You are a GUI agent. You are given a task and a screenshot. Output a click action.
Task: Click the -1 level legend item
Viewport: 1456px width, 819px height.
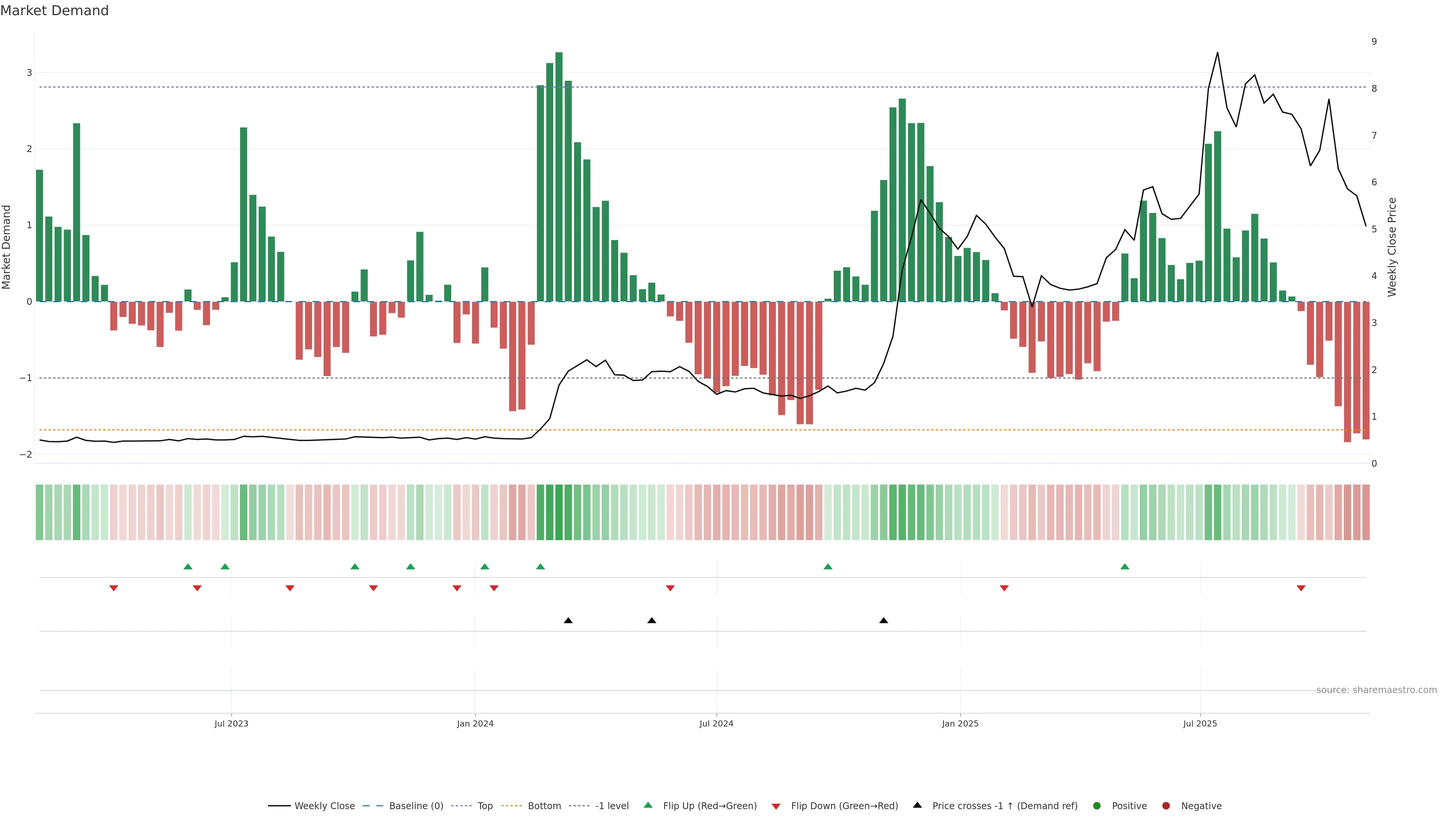point(612,806)
